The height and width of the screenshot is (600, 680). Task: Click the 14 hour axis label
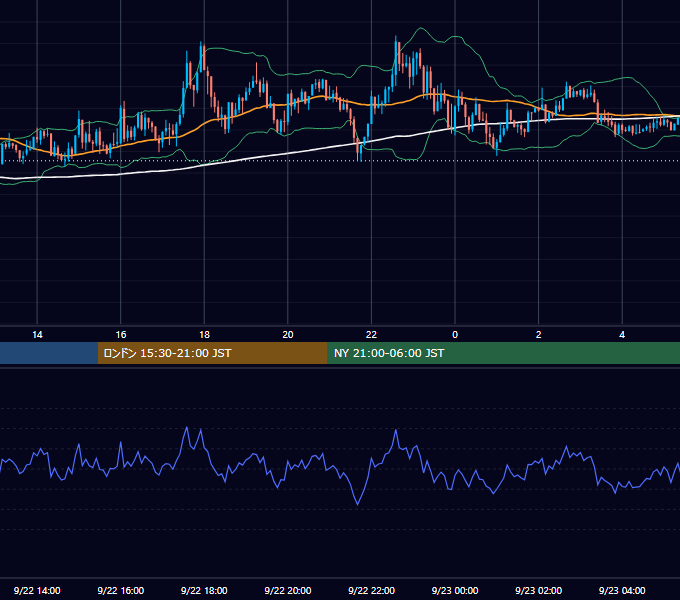click(37, 335)
